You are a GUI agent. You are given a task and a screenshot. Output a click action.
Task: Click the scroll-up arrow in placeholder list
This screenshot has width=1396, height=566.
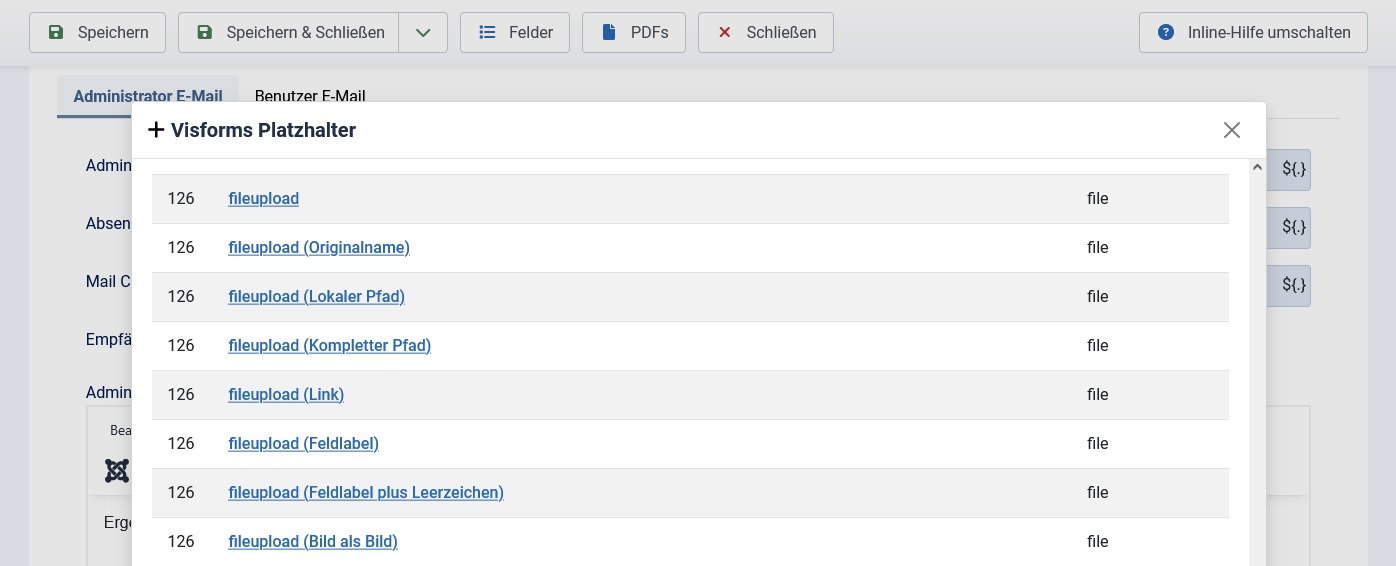(1257, 168)
